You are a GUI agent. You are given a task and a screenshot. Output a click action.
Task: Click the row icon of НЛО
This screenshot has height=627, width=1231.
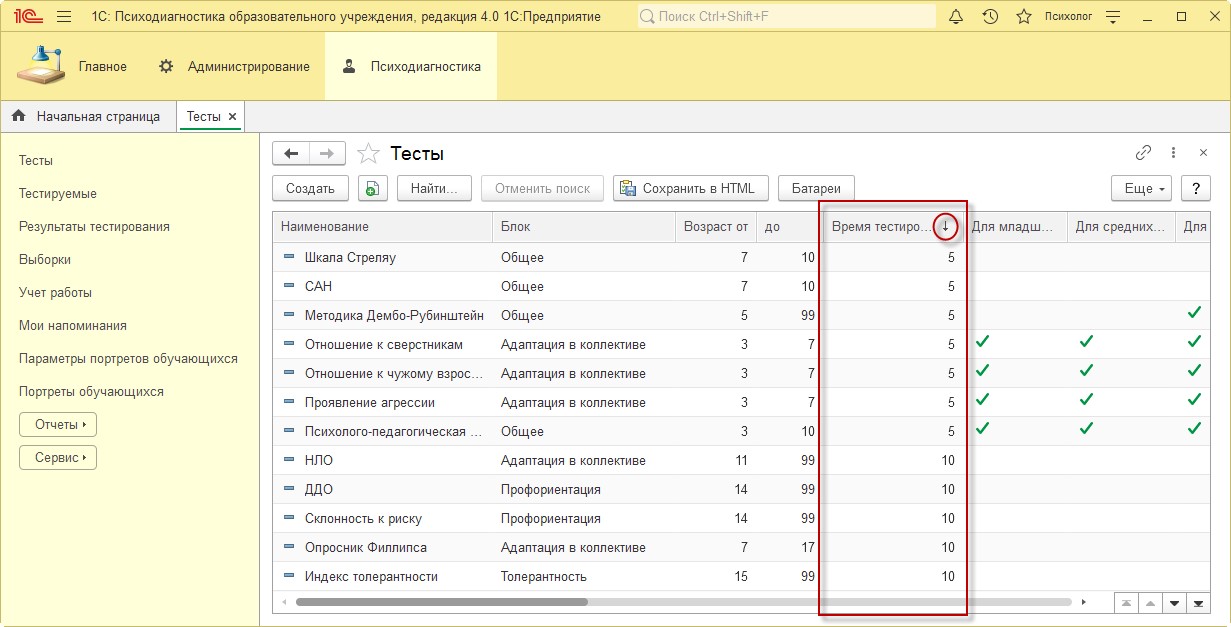pyautogui.click(x=289, y=460)
